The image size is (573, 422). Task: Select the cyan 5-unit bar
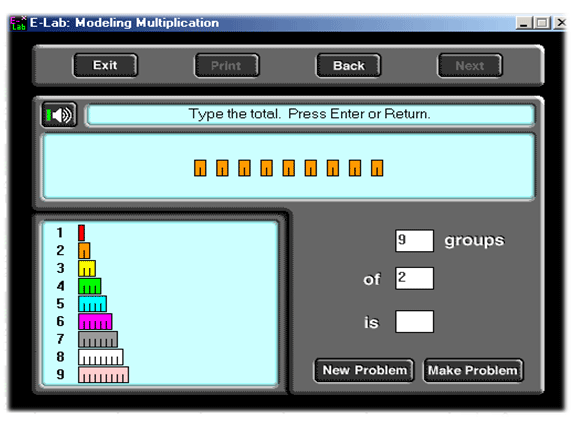click(92, 304)
